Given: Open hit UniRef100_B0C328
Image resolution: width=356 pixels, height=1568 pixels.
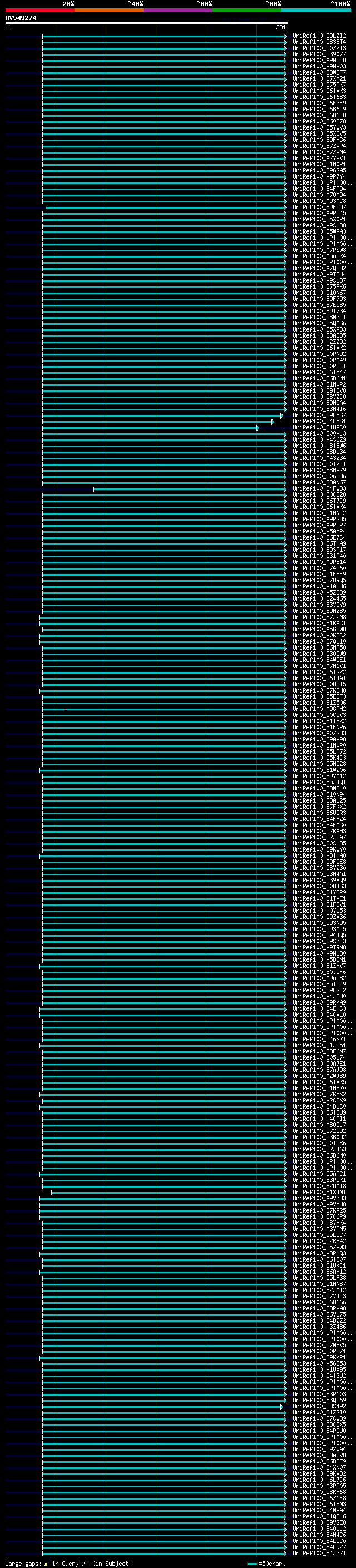Looking at the screenshot, I should tap(319, 494).
